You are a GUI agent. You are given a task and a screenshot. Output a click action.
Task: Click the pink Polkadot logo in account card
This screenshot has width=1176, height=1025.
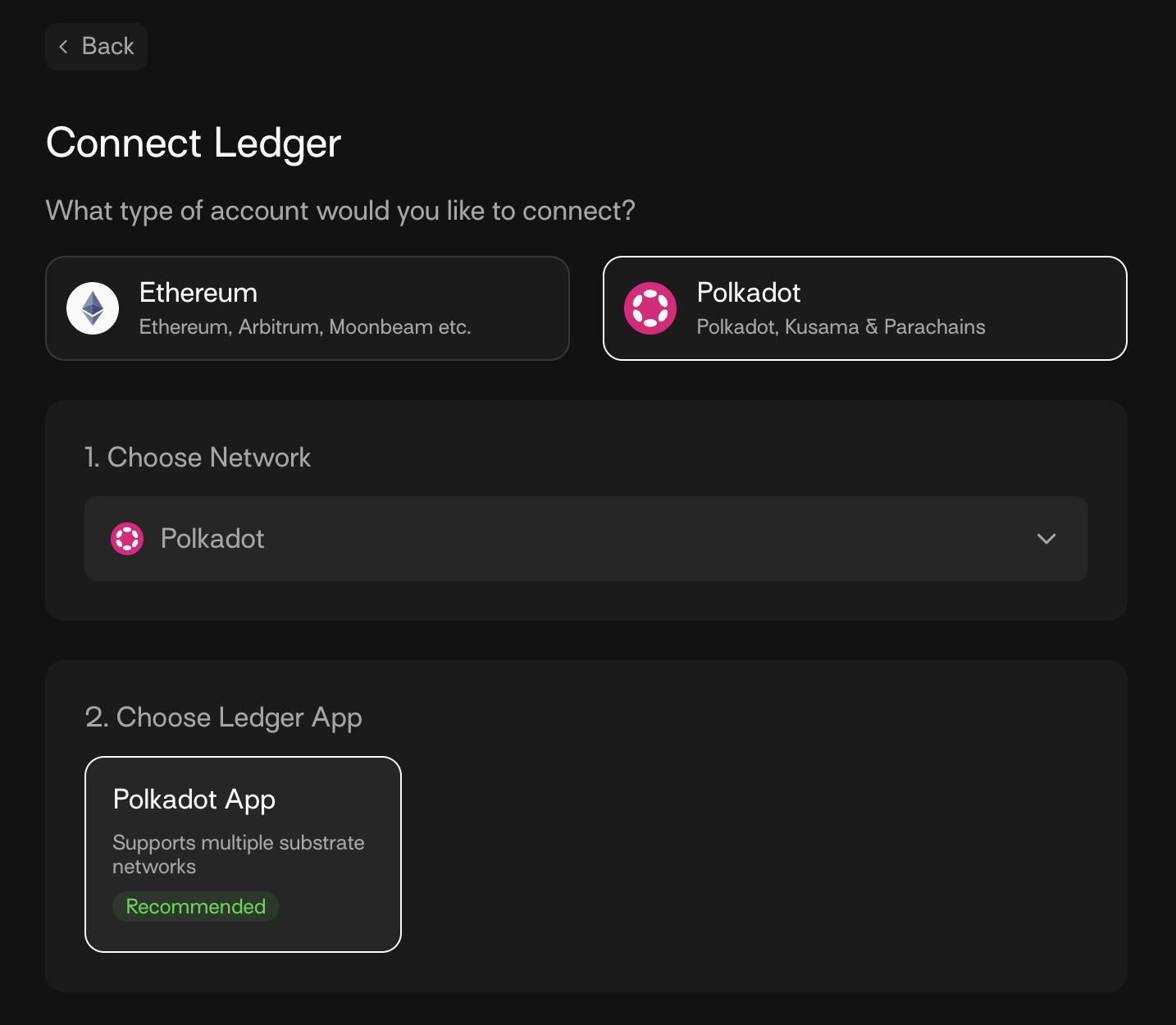coord(650,308)
